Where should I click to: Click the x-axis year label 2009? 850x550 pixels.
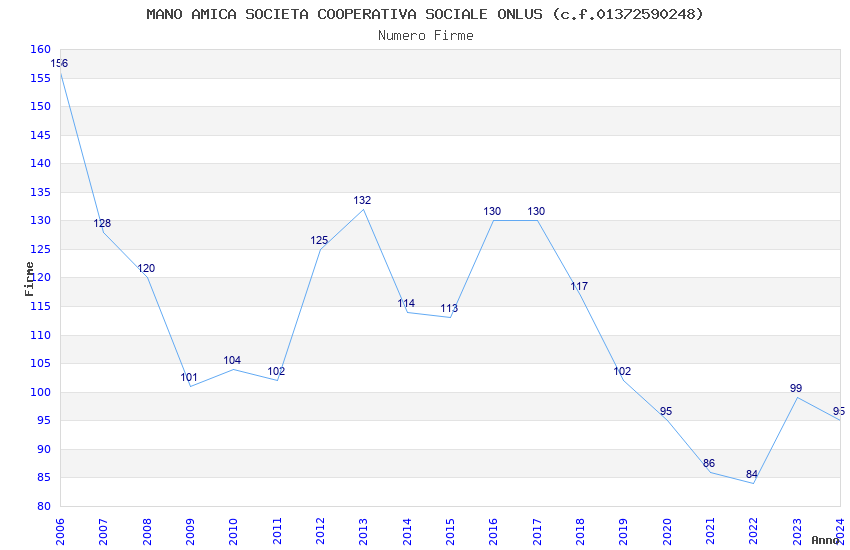[190, 531]
